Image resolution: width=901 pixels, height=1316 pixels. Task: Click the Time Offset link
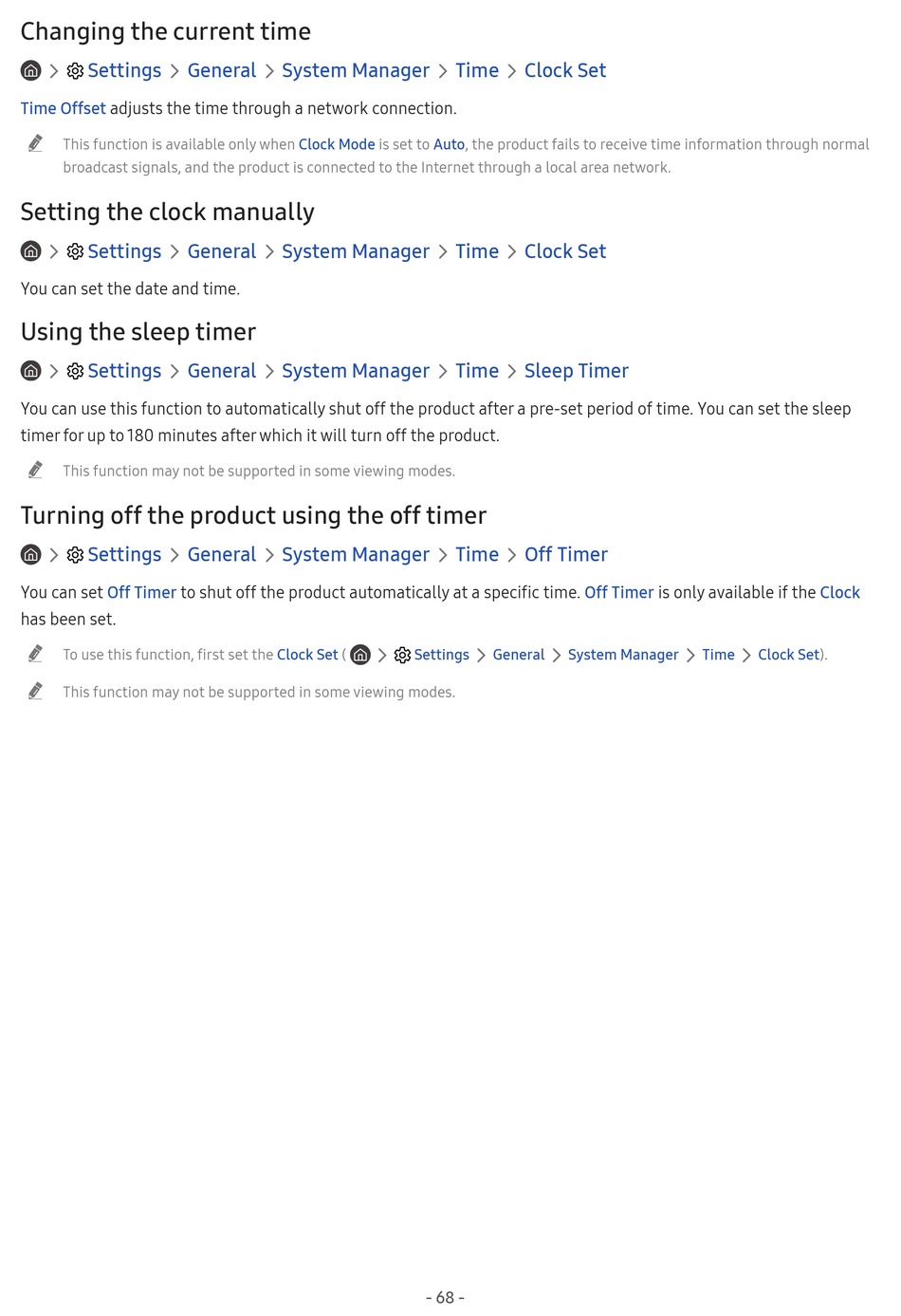click(x=64, y=109)
